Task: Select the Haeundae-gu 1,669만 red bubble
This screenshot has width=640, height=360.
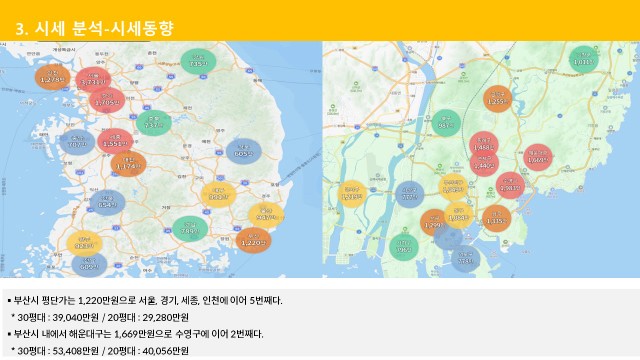Action: pyautogui.click(x=538, y=157)
